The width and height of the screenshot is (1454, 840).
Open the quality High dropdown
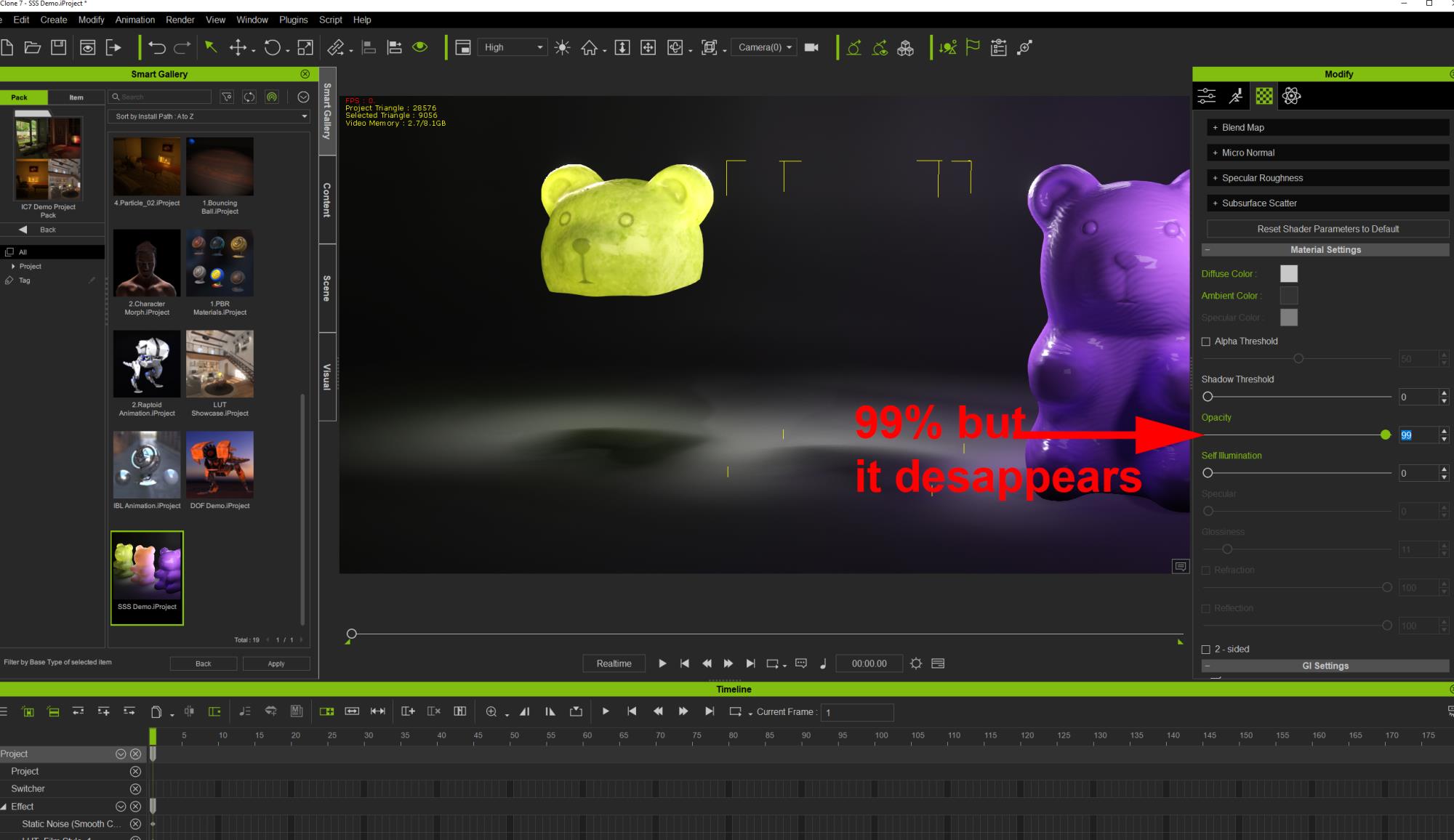click(512, 47)
